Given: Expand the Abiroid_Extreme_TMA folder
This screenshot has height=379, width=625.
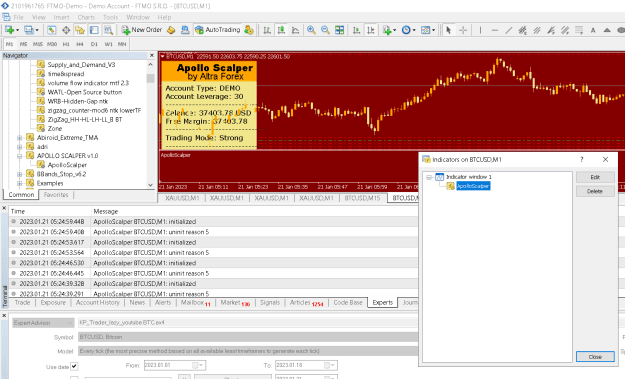Looking at the screenshot, I should click(19, 137).
